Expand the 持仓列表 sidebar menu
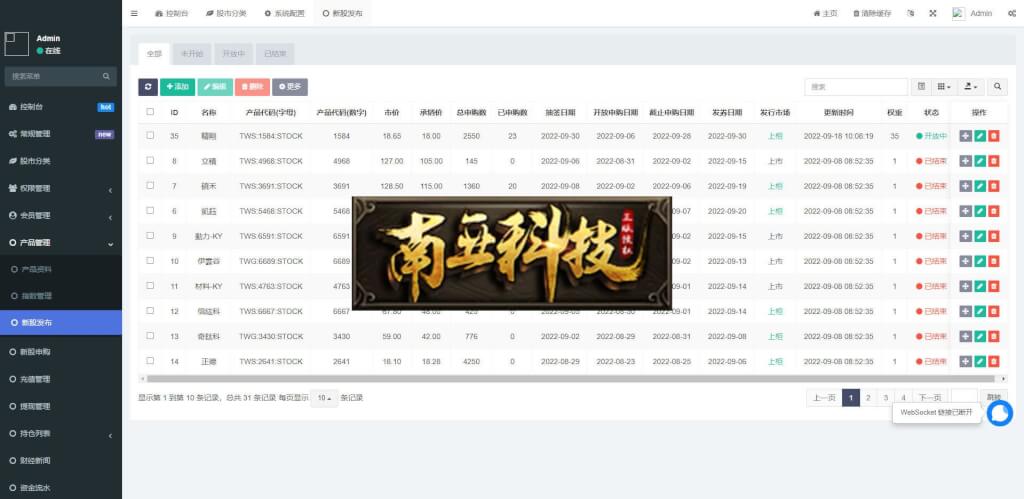The image size is (1024, 499). (x=61, y=433)
